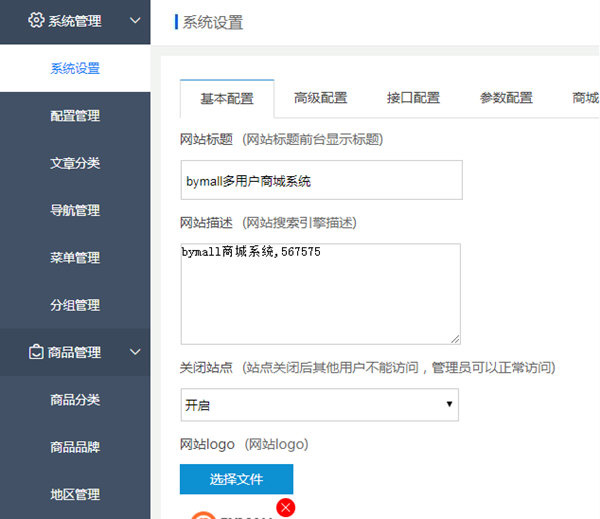This screenshot has height=519, width=600.
Task: Navigate to 导航管理 in sidebar
Action: pyautogui.click(x=75, y=211)
